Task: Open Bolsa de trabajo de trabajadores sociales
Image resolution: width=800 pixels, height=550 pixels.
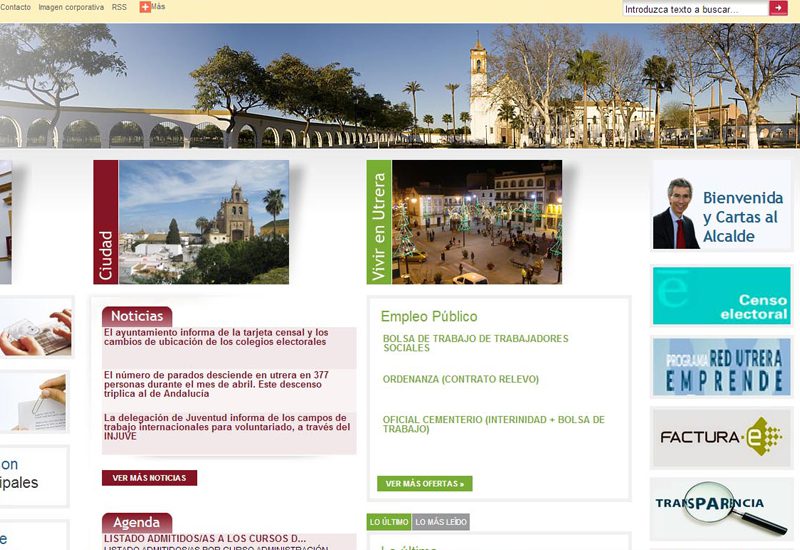Action: coord(476,343)
